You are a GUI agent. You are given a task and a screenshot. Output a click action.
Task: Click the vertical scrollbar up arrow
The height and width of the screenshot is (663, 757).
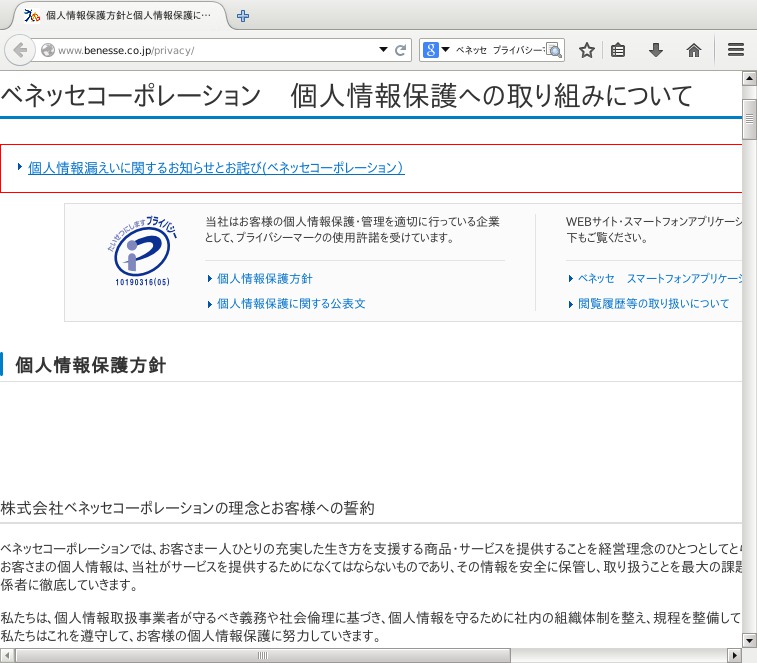coord(749,78)
